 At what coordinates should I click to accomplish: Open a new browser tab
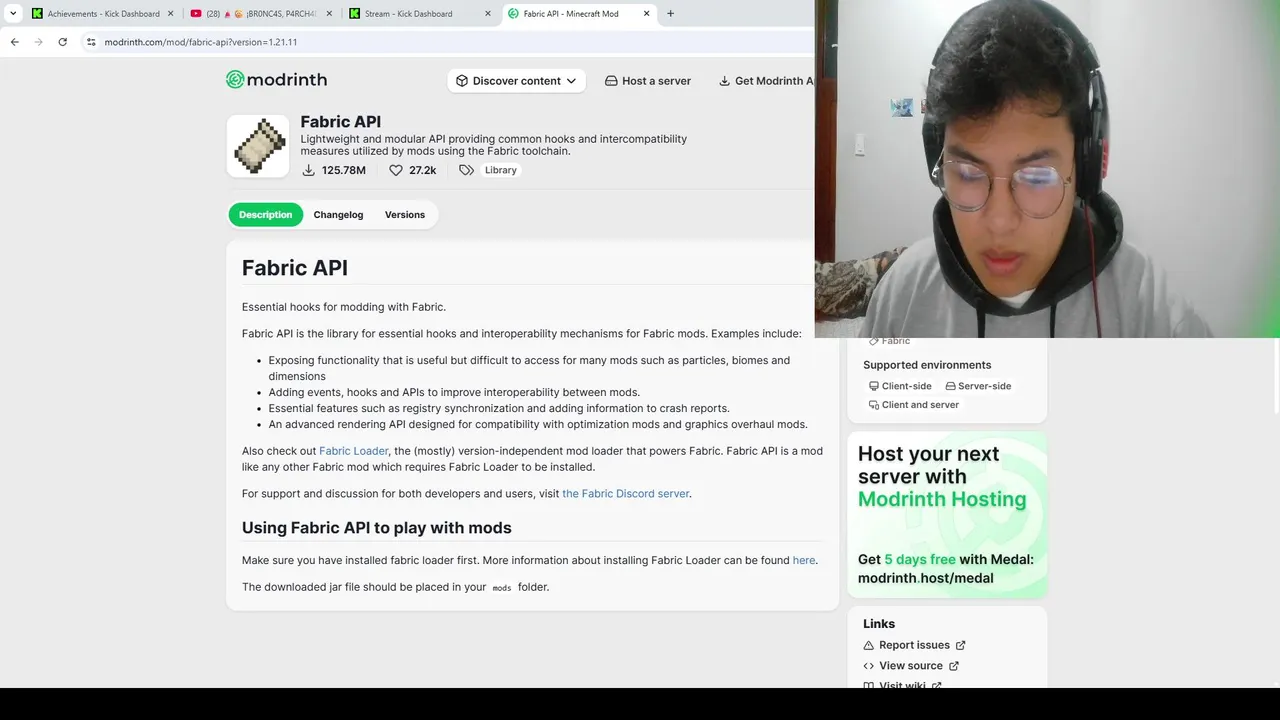[670, 14]
